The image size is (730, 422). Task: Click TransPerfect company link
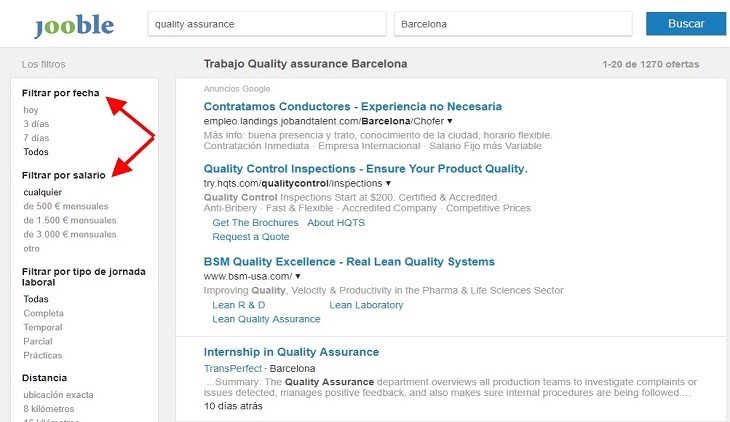232,368
